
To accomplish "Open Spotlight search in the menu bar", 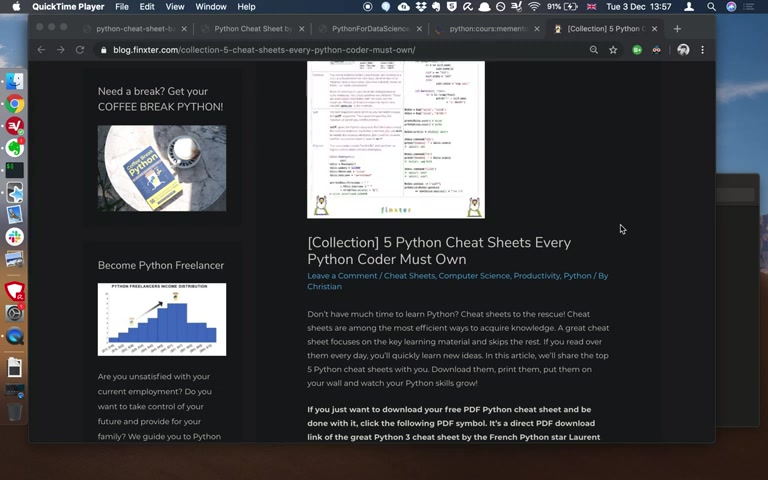I will coord(711,7).
